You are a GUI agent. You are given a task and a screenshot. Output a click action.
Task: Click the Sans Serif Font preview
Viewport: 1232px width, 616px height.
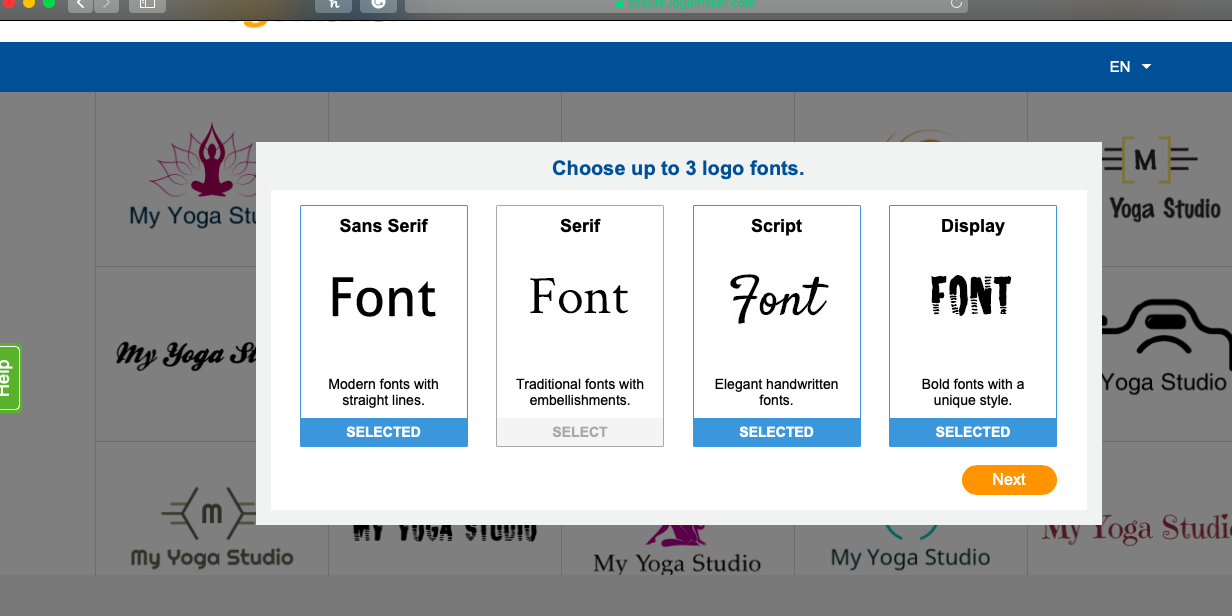pyautogui.click(x=384, y=298)
